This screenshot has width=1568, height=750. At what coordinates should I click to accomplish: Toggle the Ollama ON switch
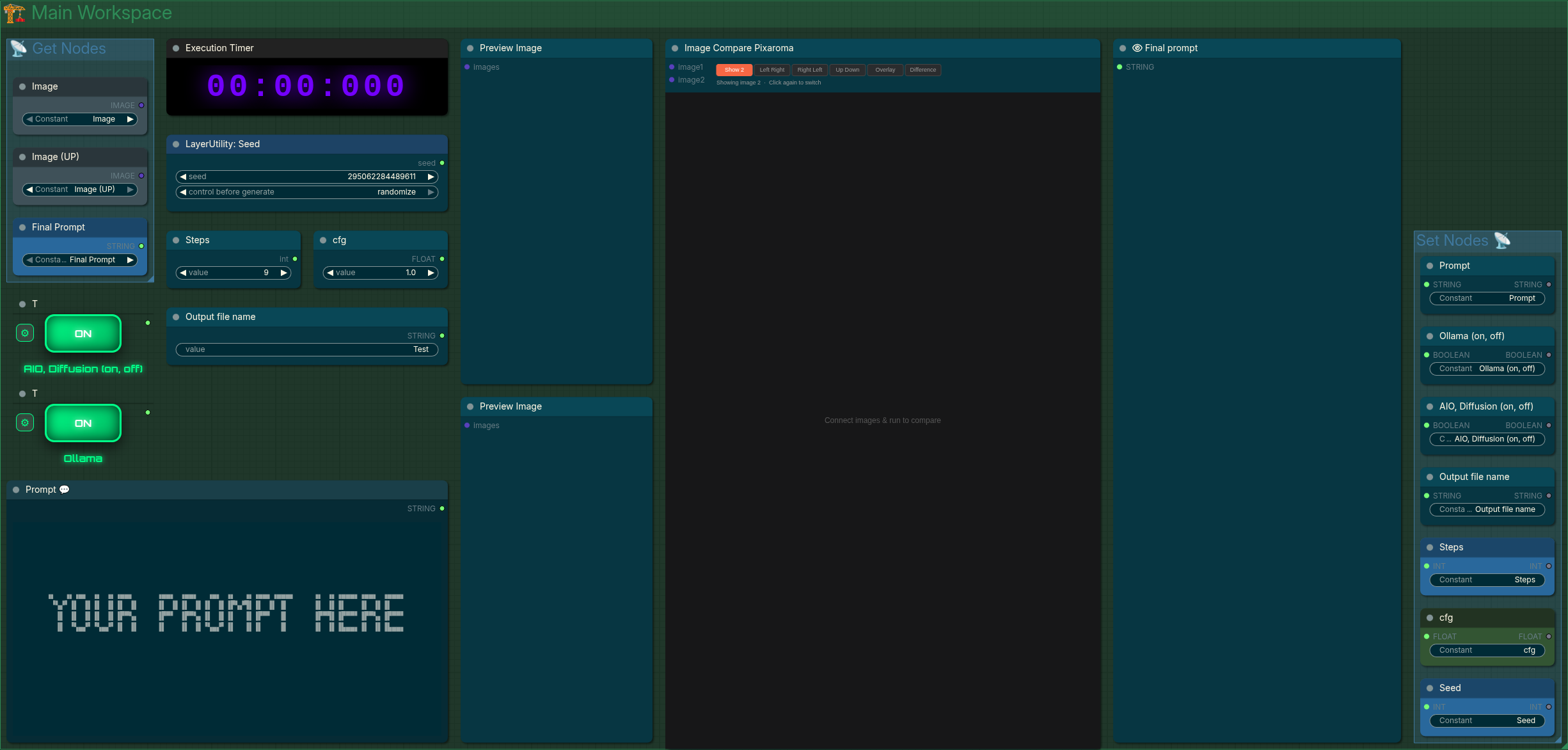pos(83,423)
